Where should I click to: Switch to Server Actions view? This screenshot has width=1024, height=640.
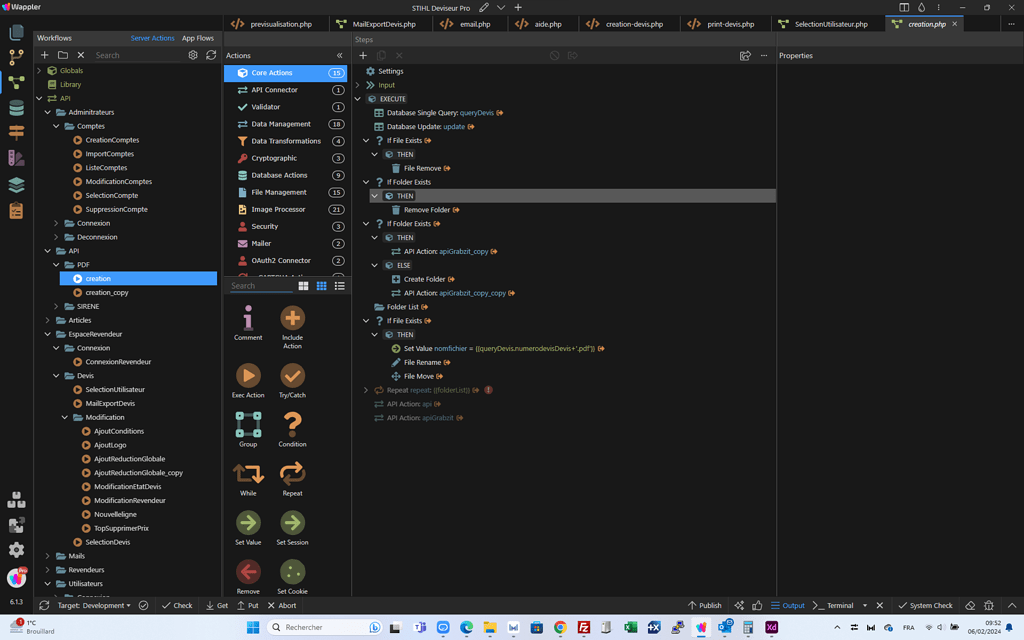152,38
